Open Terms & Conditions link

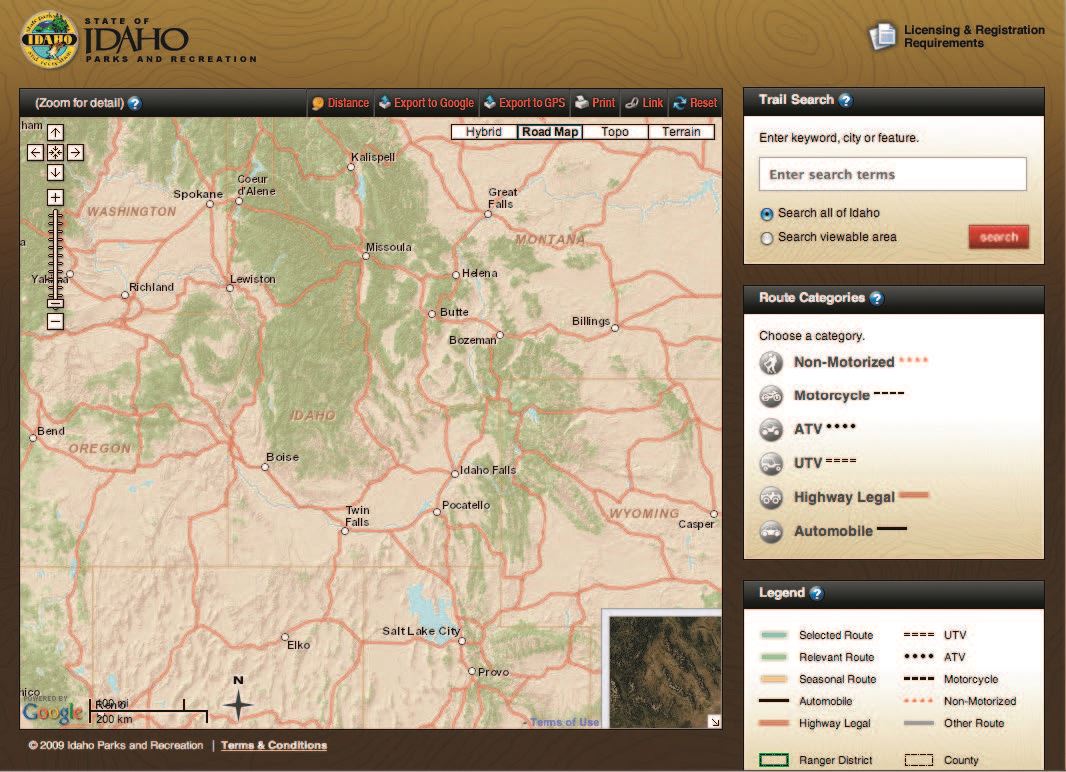pyautogui.click(x=274, y=745)
